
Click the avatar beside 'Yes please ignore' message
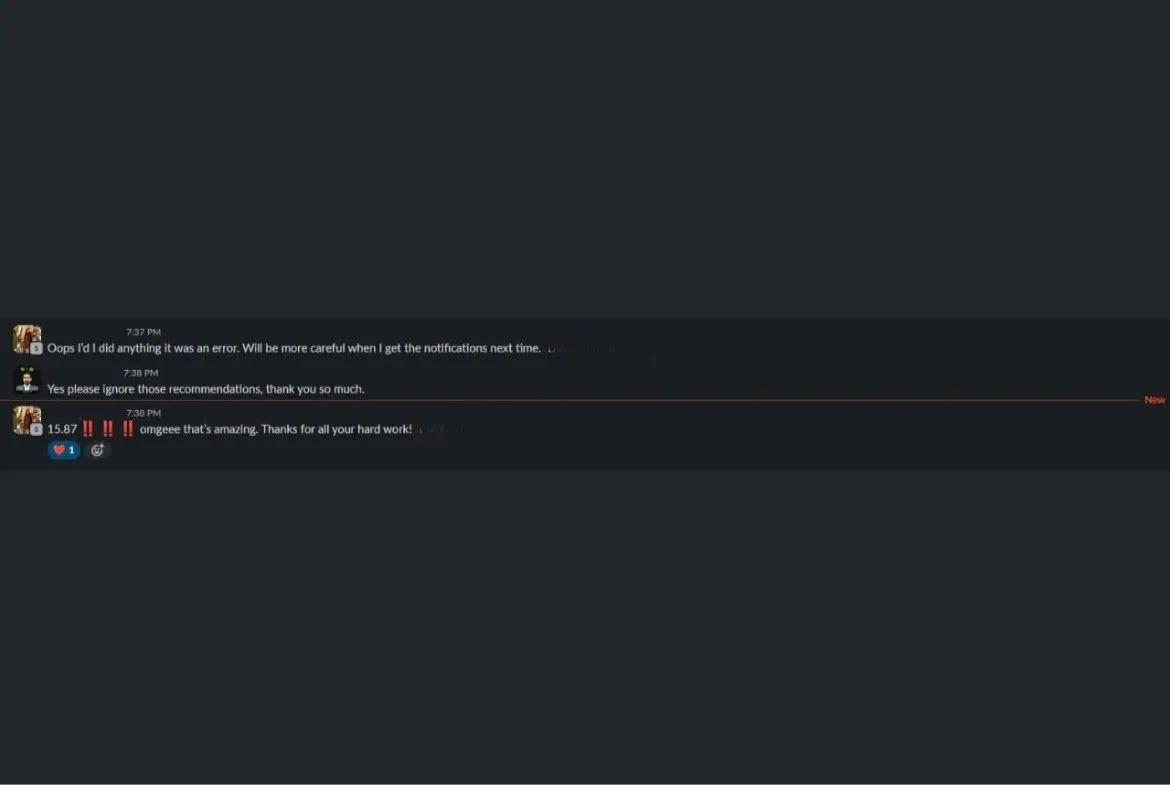click(x=27, y=380)
